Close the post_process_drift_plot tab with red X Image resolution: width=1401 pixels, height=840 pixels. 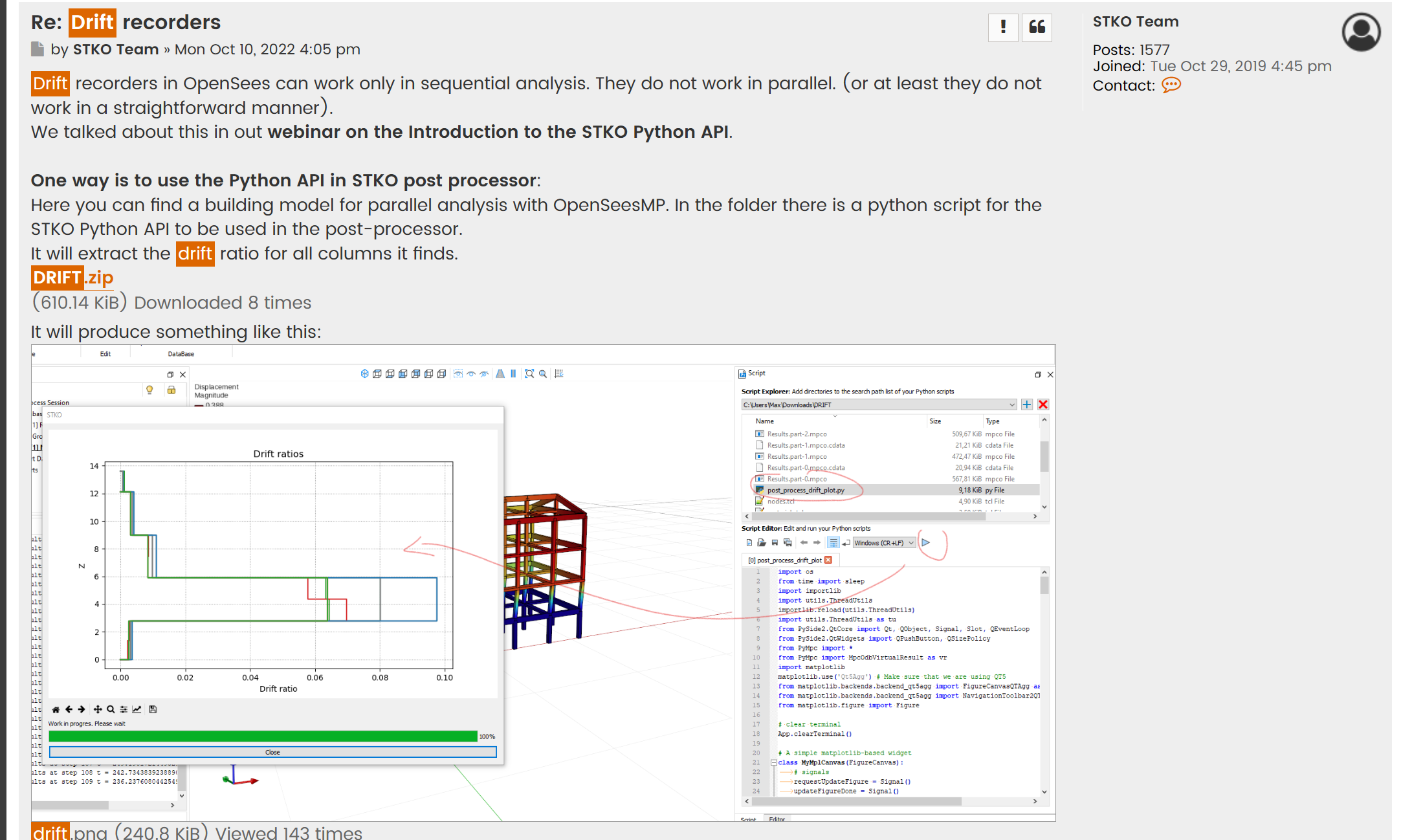pyautogui.click(x=828, y=560)
